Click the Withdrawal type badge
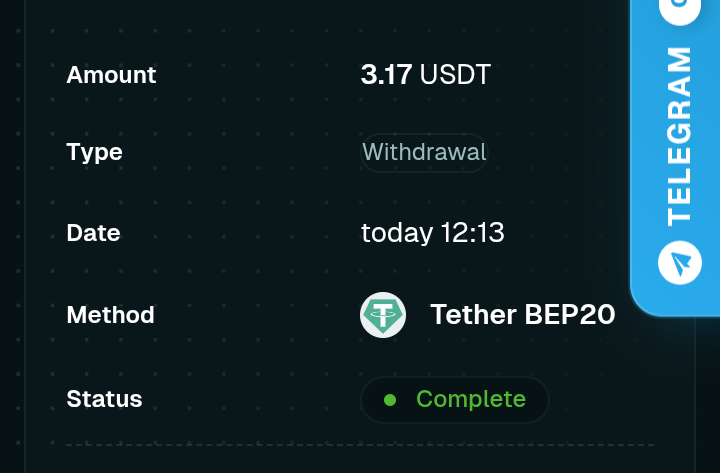 (424, 152)
